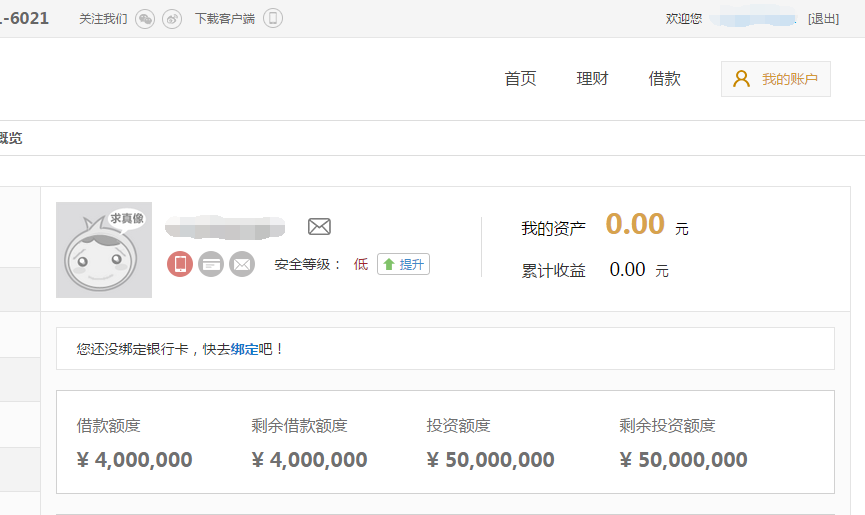Screen dimensions: 865x515
Task: Click the 绑定 bank card link
Action: point(244,349)
